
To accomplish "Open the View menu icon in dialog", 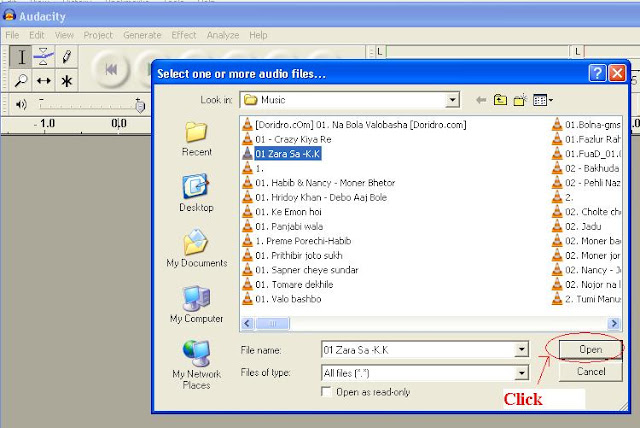I will click(x=543, y=100).
